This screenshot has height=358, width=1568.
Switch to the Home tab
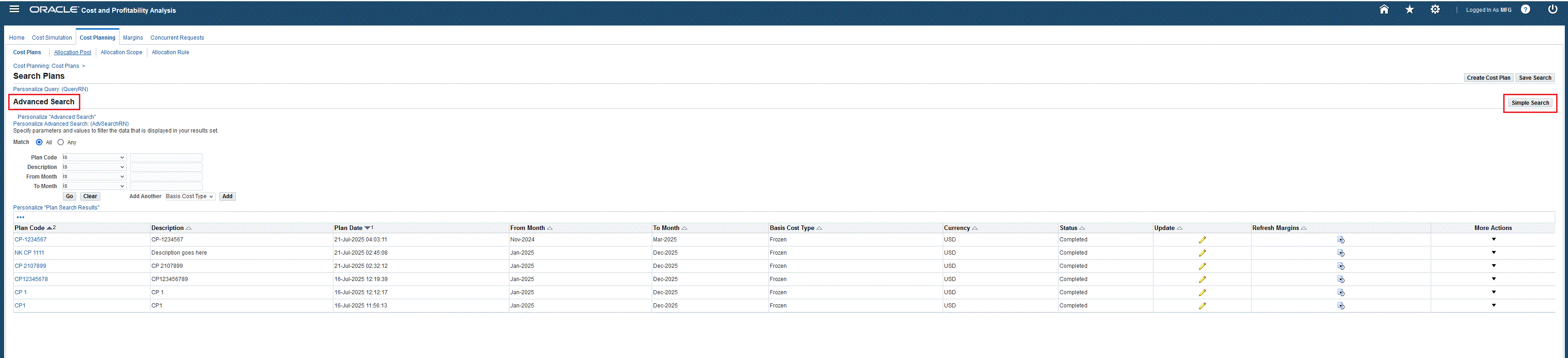pos(16,38)
